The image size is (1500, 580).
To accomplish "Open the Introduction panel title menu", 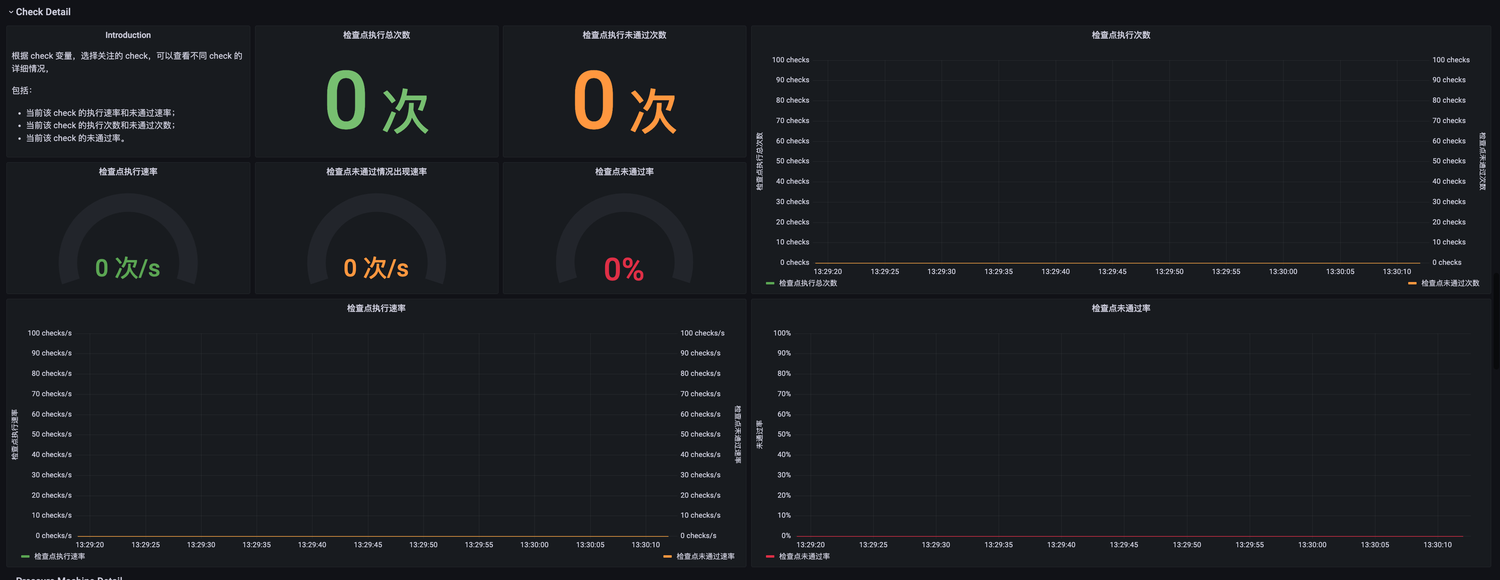I will [128, 35].
